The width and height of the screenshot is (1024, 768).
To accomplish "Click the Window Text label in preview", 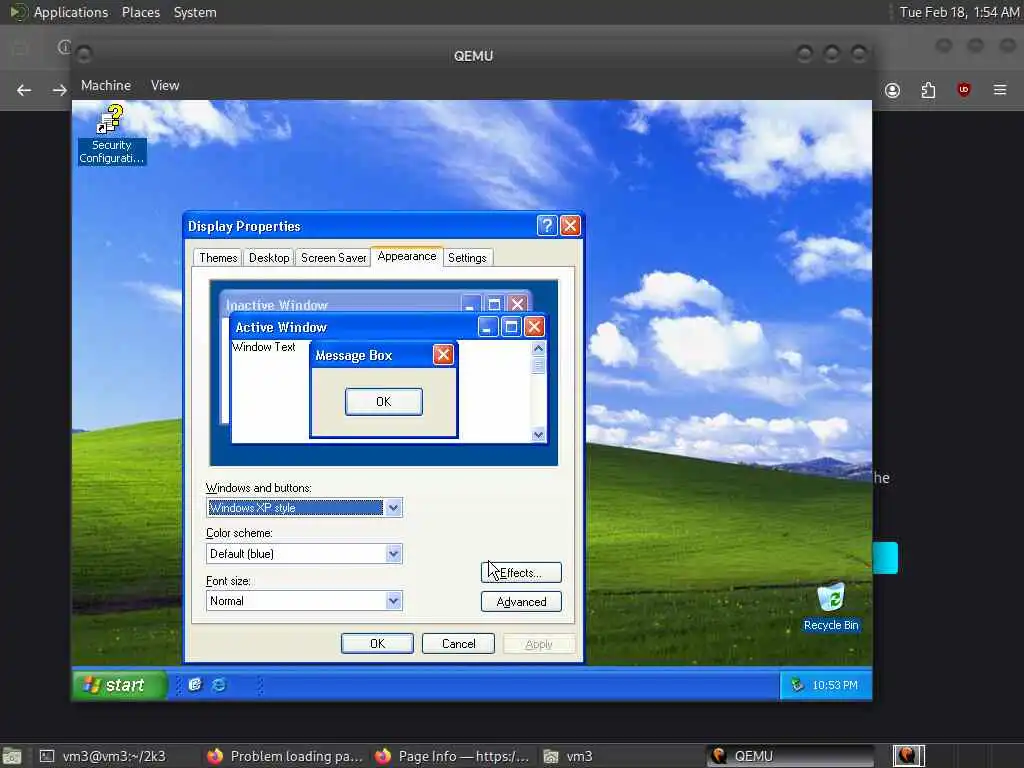I will pos(264,347).
